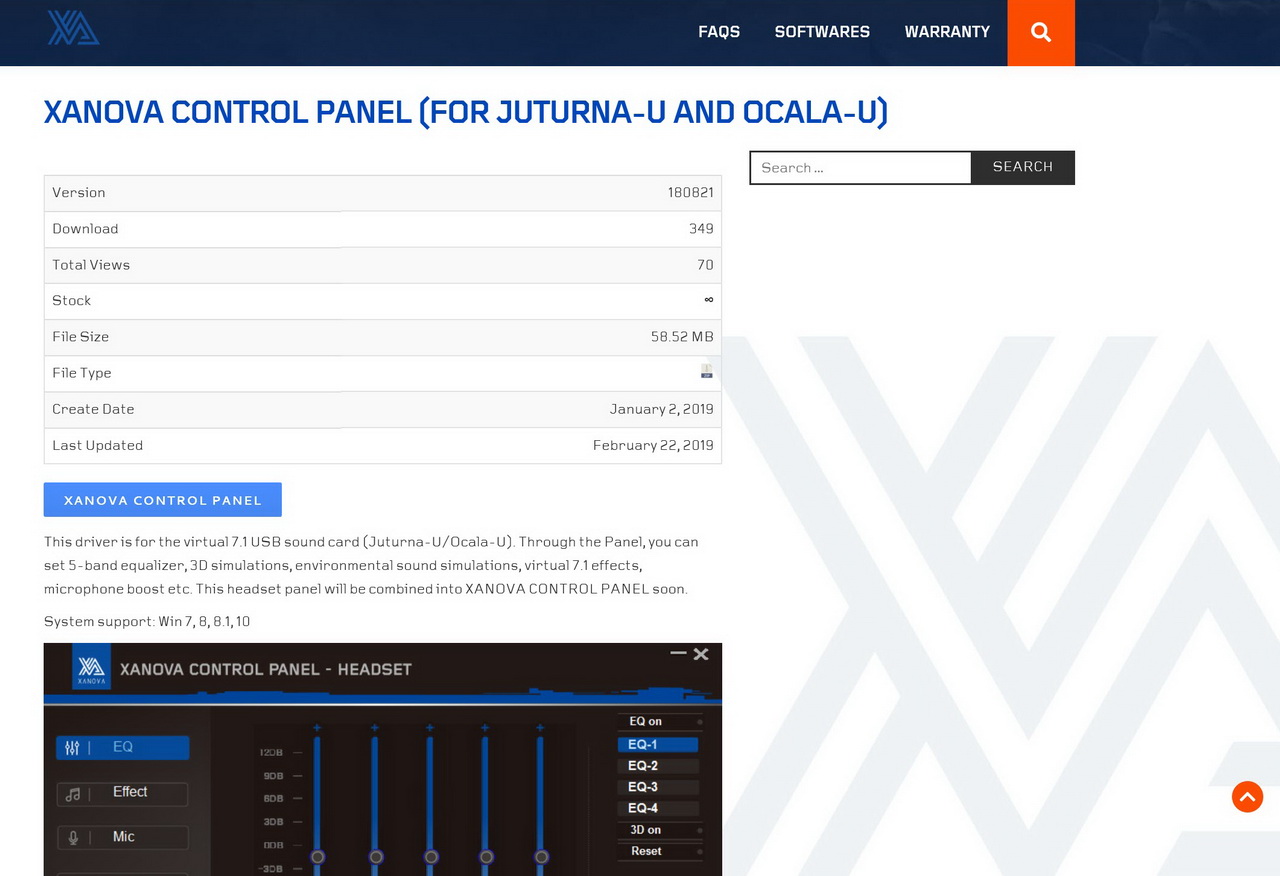Select the Mic tab in panel
Viewport: 1280px width, 876px height.
[122, 837]
